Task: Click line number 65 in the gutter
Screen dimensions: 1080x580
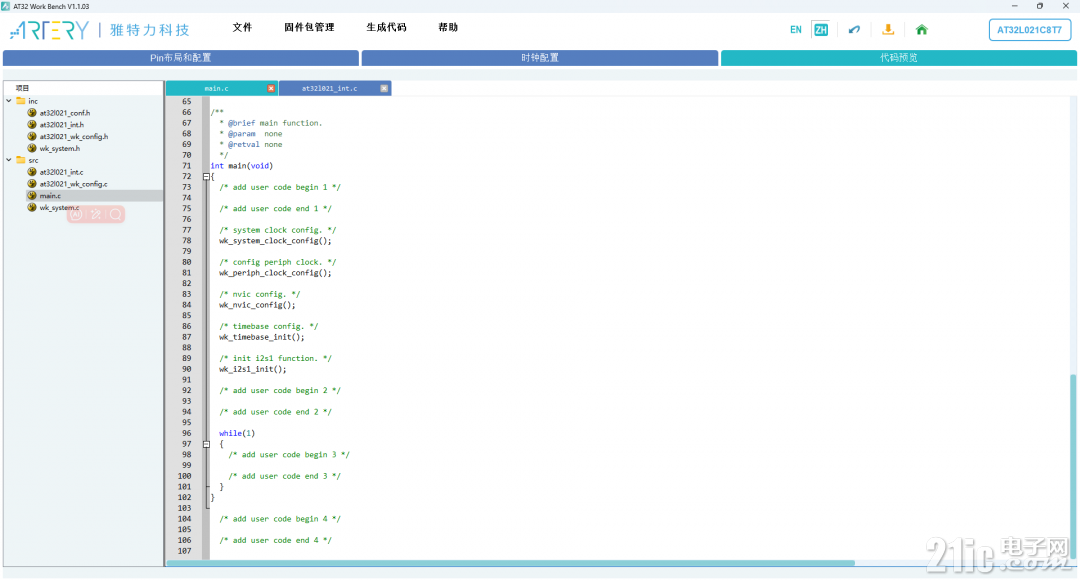Action: pos(187,101)
